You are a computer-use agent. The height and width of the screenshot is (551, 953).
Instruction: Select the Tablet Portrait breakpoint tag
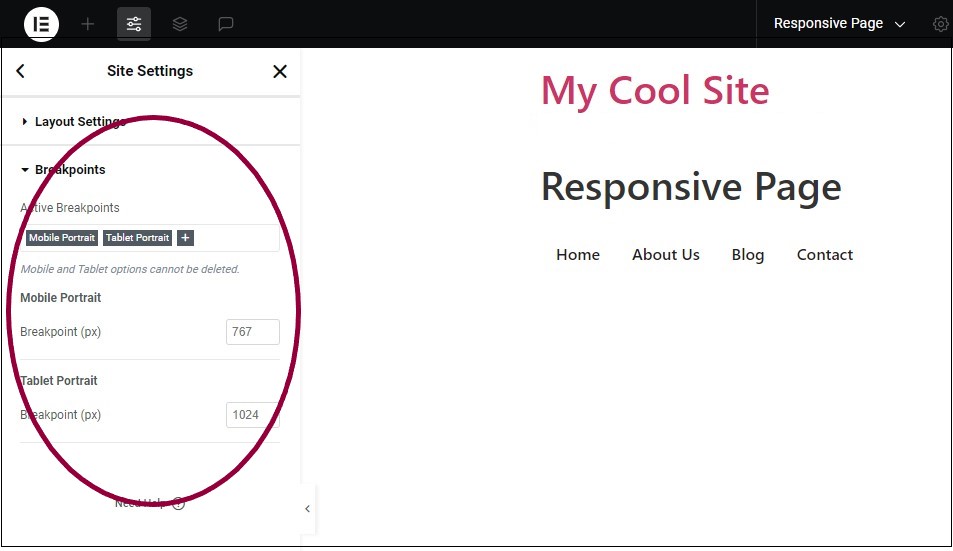coord(138,238)
